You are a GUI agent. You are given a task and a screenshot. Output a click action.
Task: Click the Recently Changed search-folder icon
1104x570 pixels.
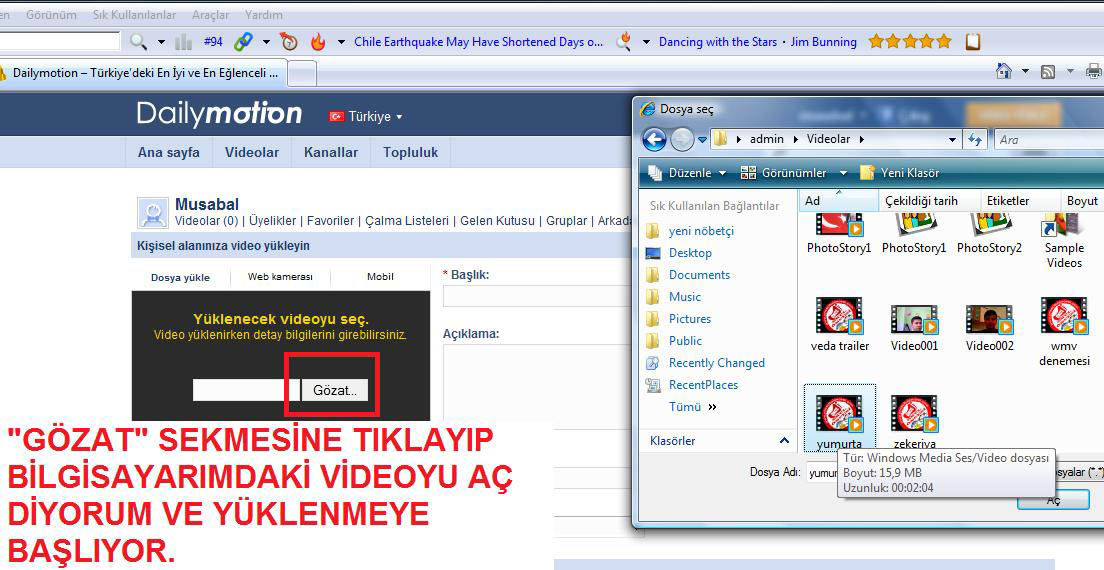pyautogui.click(x=653, y=363)
